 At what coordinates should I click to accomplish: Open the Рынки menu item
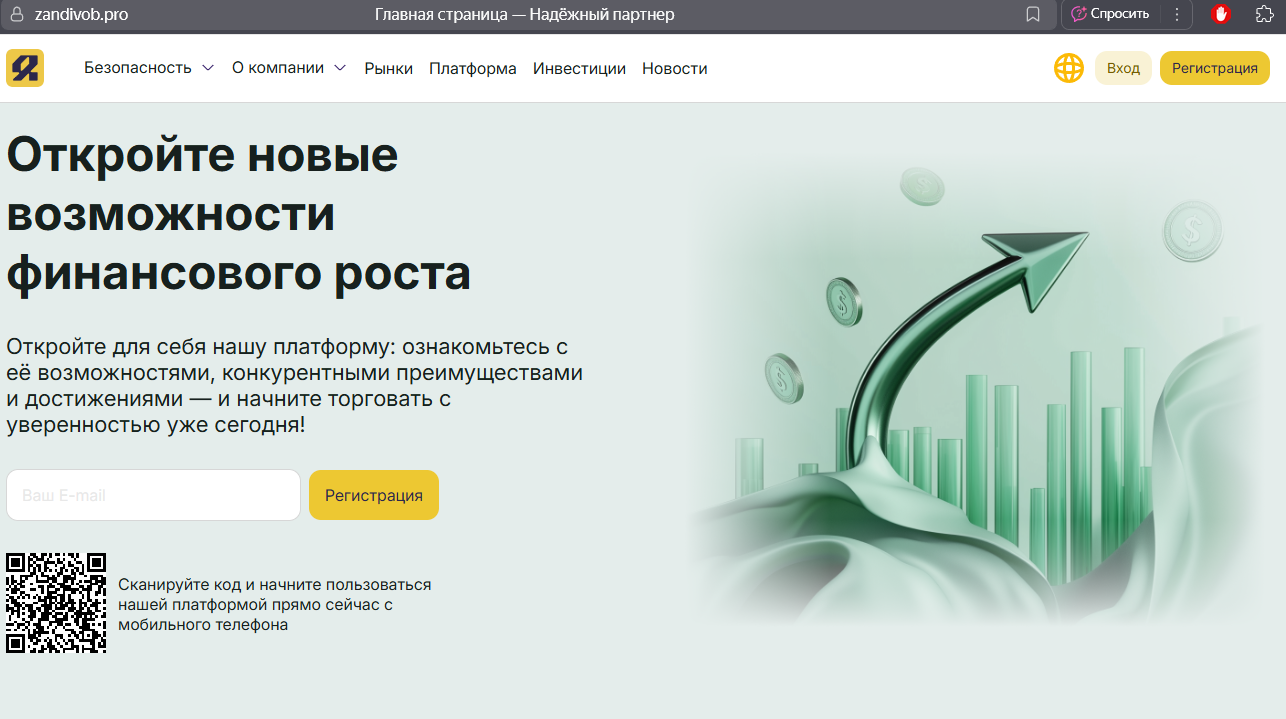[388, 69]
